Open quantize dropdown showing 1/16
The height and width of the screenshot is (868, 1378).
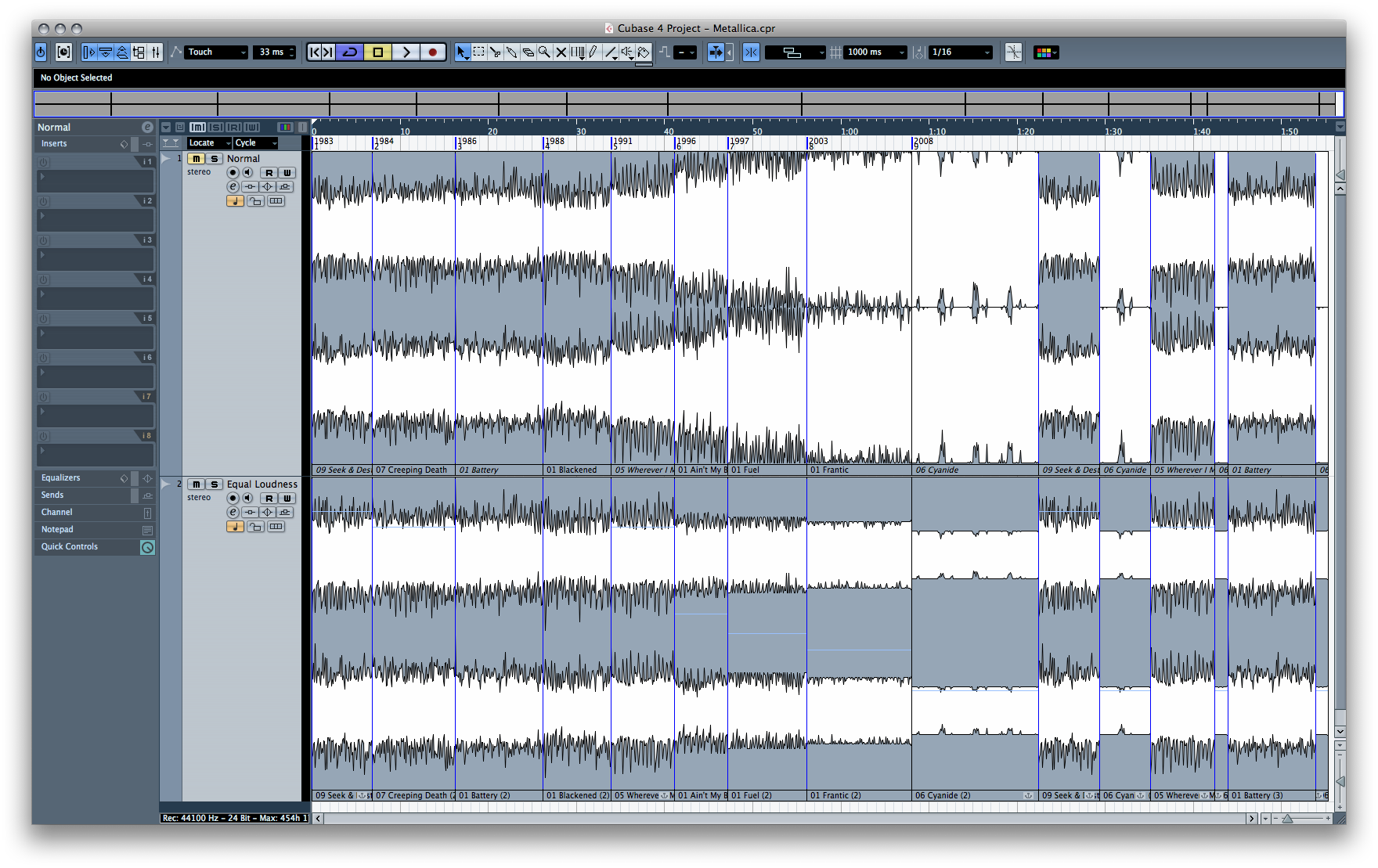961,52
